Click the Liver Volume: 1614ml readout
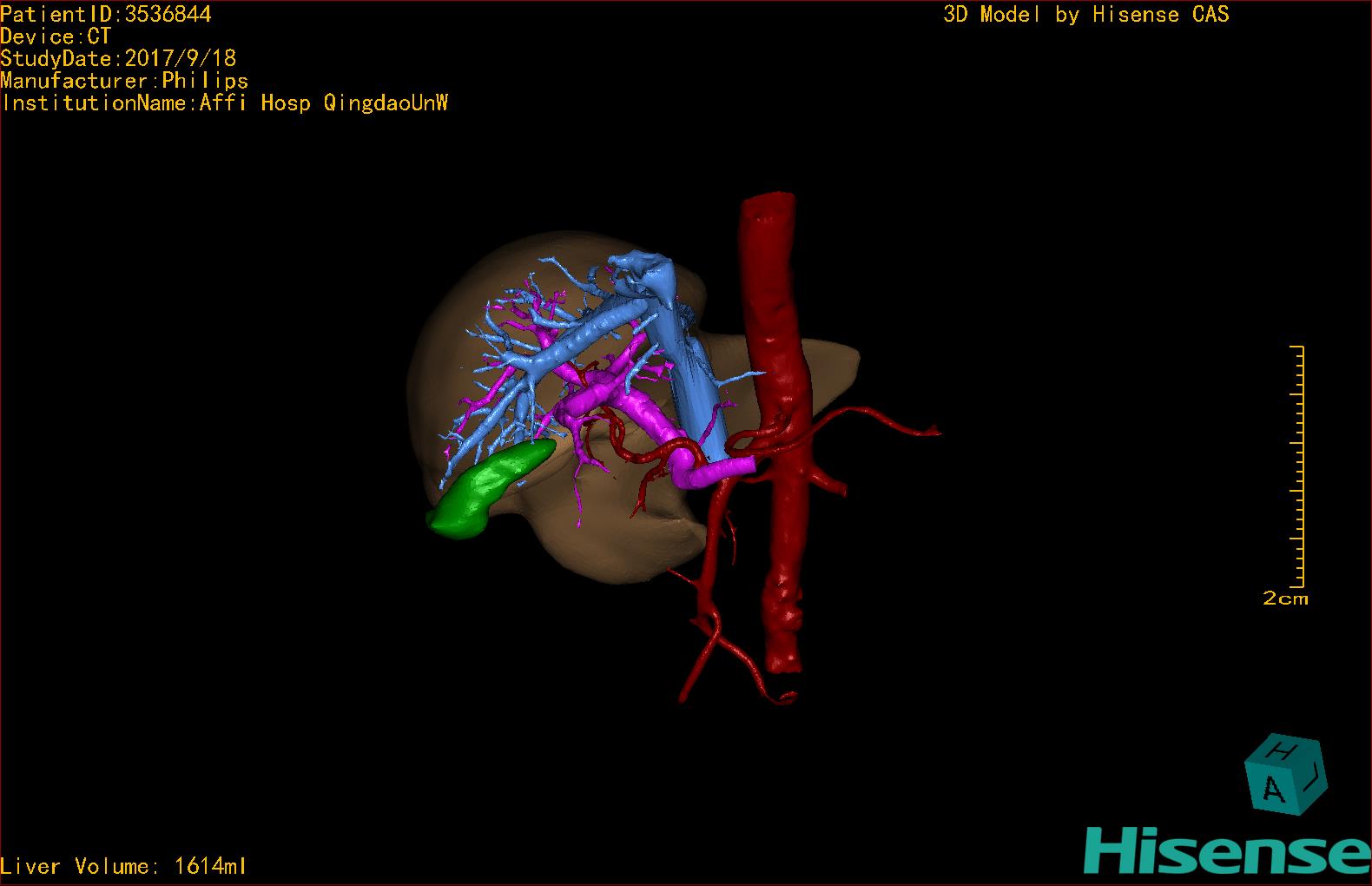This screenshot has width=1372, height=886. coord(123,866)
